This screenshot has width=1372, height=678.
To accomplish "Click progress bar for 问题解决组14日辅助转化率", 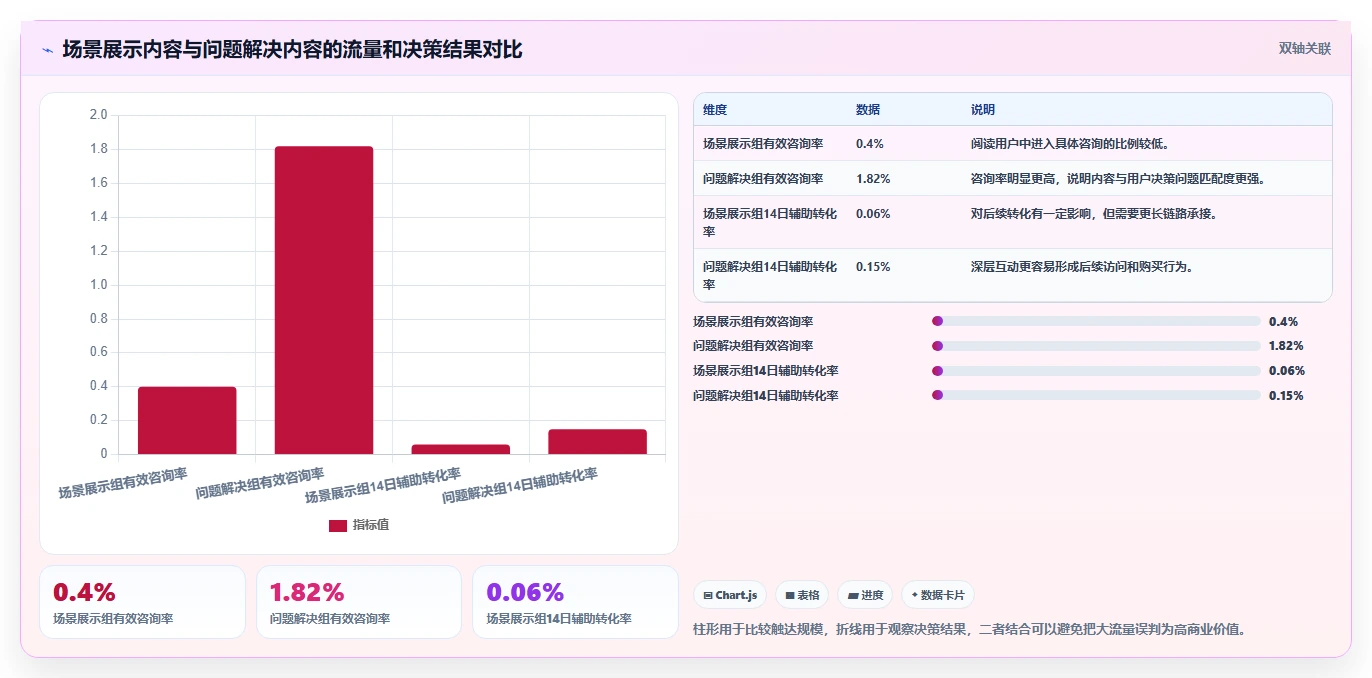I will (x=1096, y=395).
